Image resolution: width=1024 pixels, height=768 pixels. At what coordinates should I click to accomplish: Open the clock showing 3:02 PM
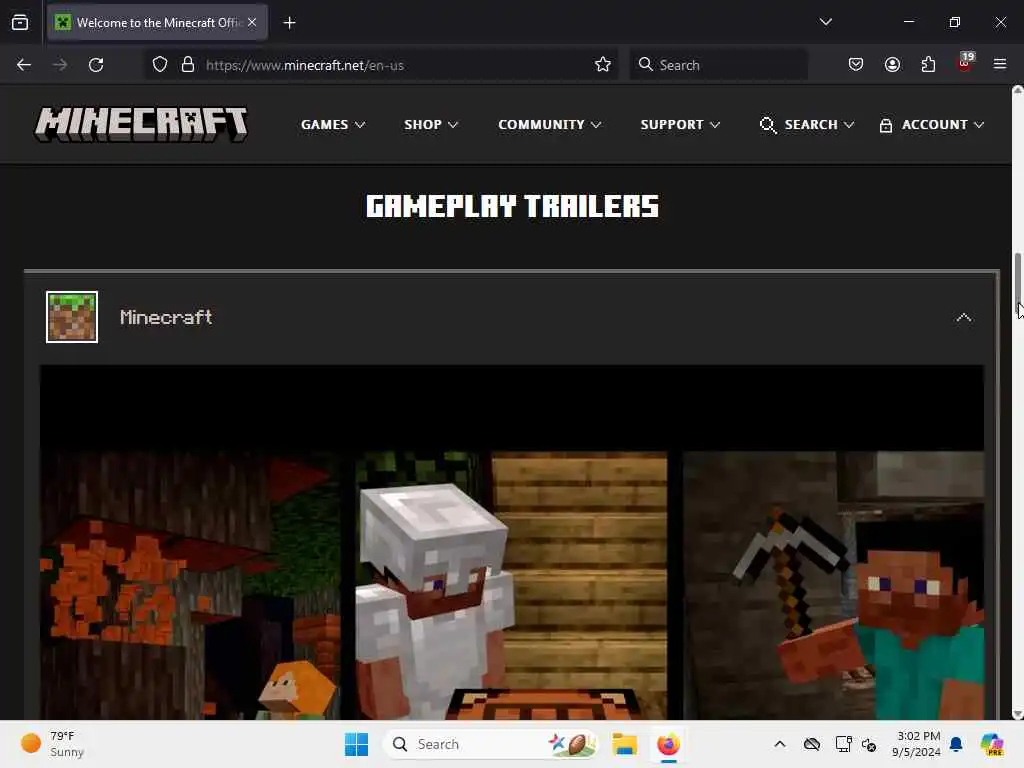916,744
